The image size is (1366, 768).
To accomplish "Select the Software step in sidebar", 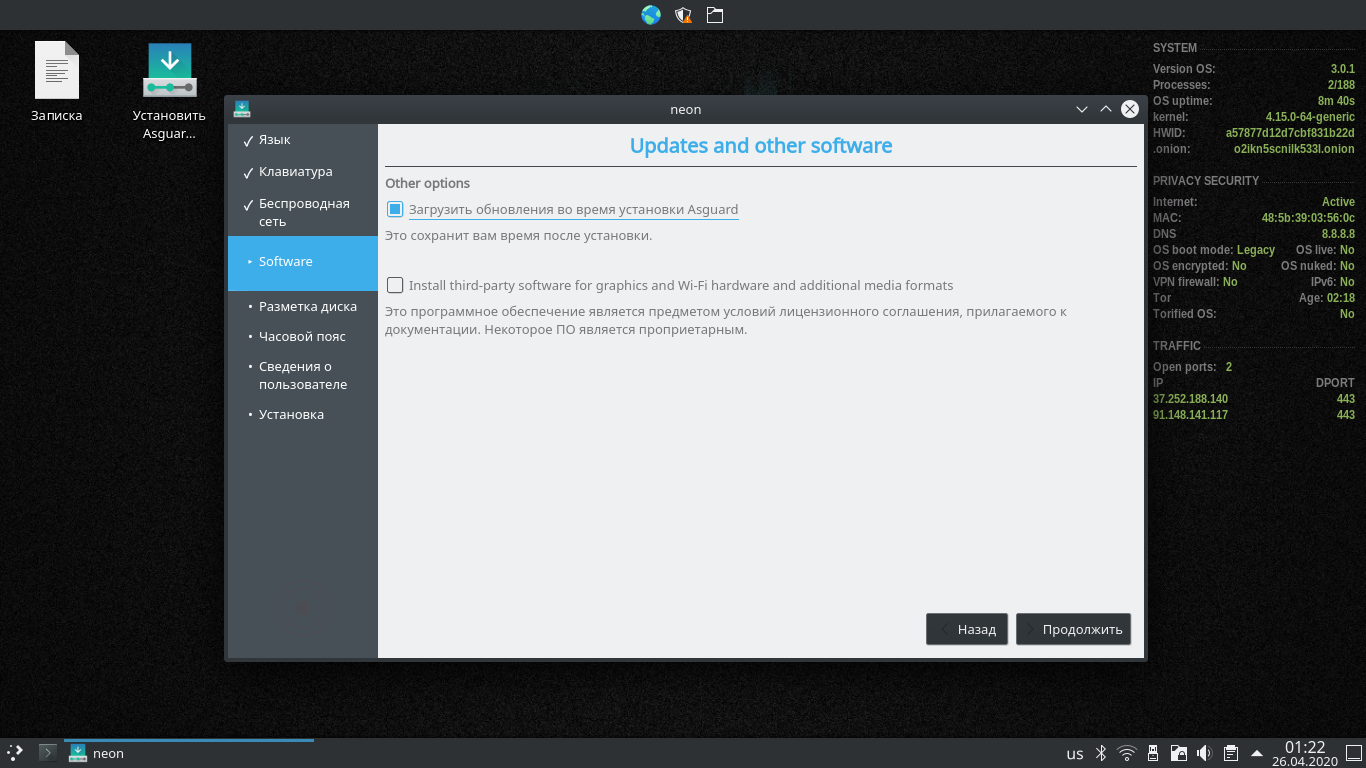I will pyautogui.click(x=302, y=262).
